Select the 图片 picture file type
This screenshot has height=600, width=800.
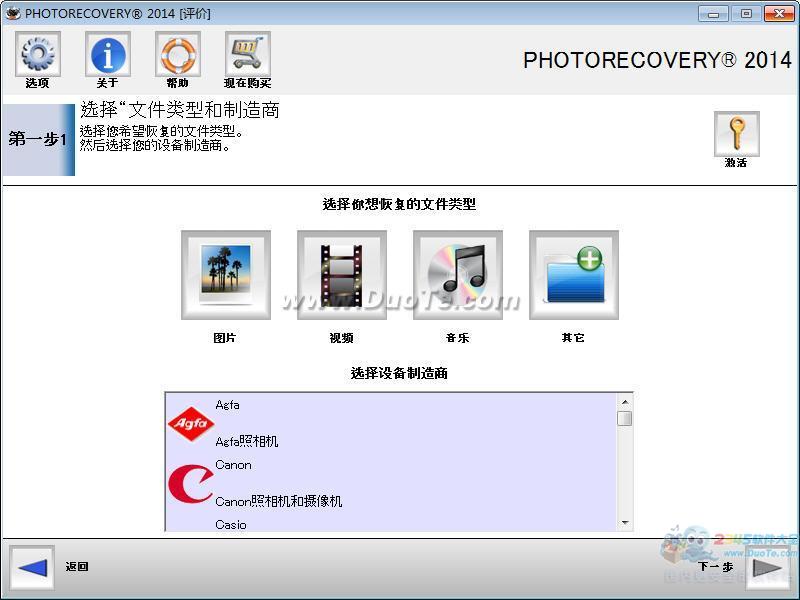(x=226, y=275)
